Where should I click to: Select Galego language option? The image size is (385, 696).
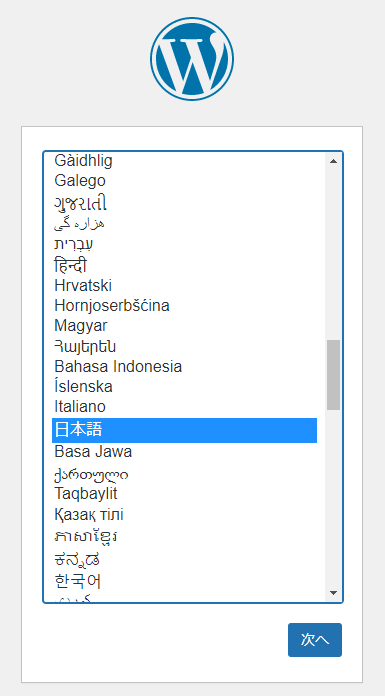click(x=184, y=181)
